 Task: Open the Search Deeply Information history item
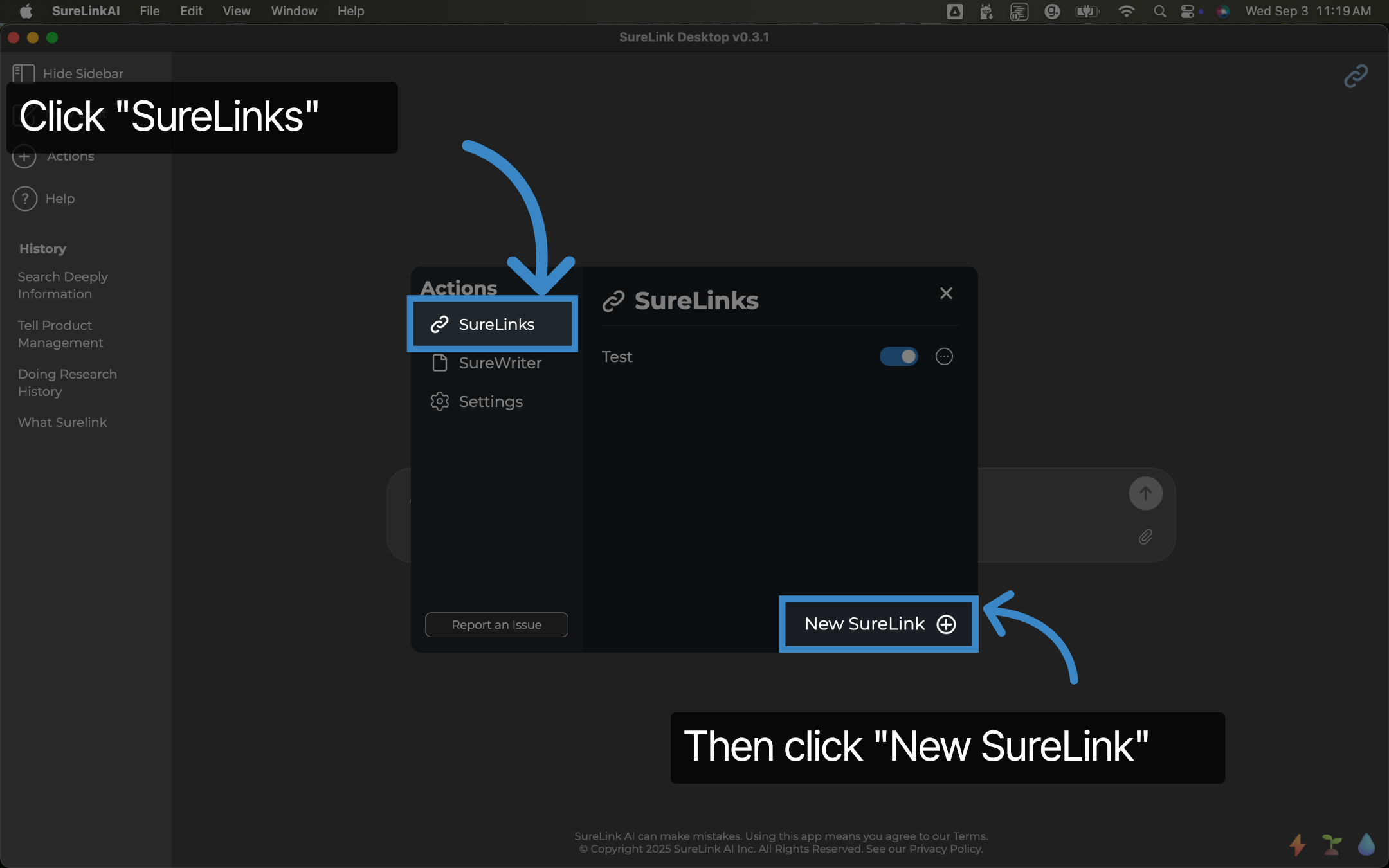pos(63,285)
